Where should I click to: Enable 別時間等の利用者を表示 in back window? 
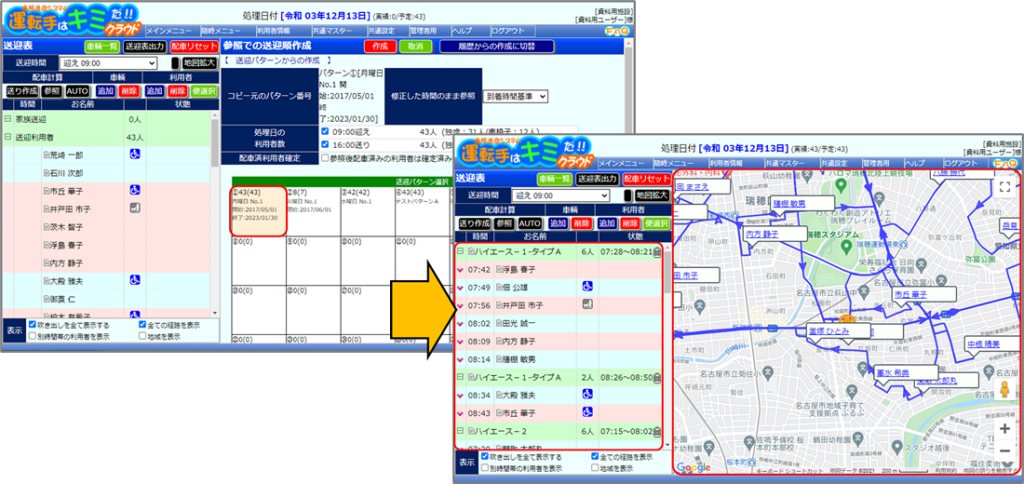point(32,336)
